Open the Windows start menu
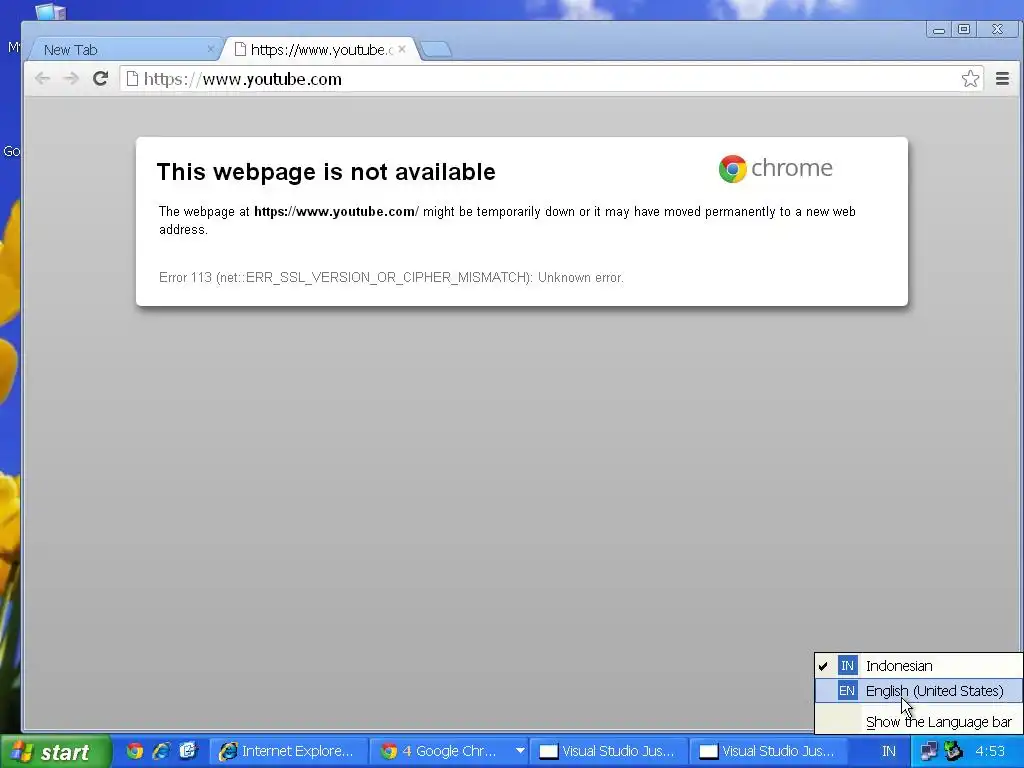The height and width of the screenshot is (768, 1024). tap(55, 752)
